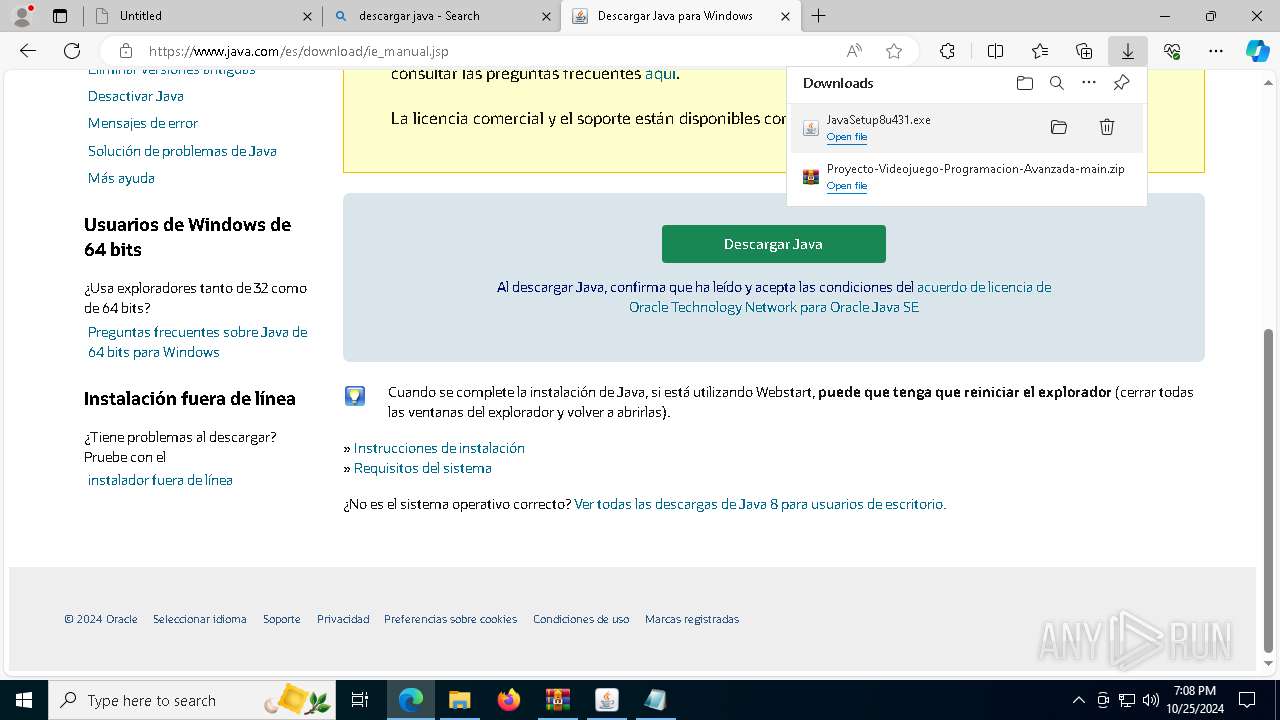Viewport: 1280px width, 720px height.
Task: Open Settings and more ellipsis
Action: pos(1216,51)
